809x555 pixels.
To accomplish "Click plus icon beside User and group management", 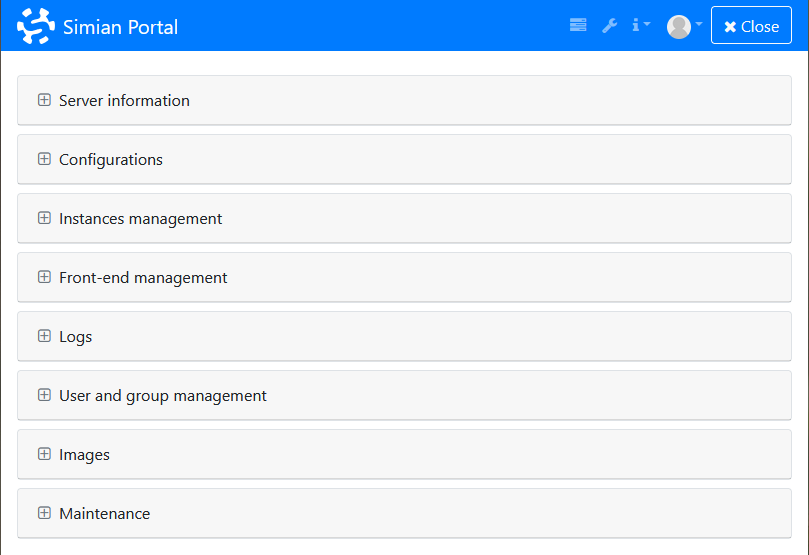I will tap(44, 395).
